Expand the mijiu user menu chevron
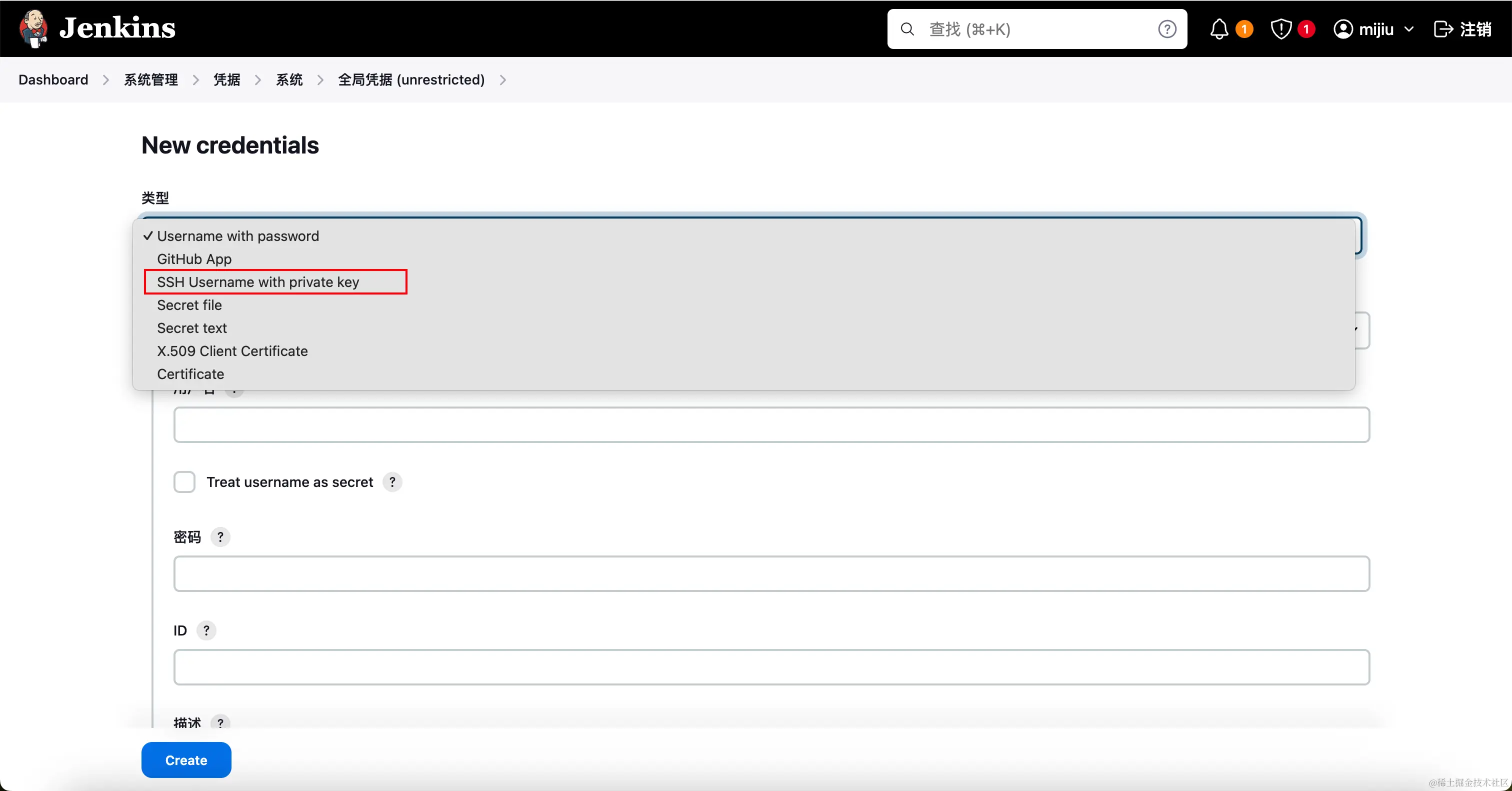This screenshot has height=791, width=1512. tap(1408, 29)
